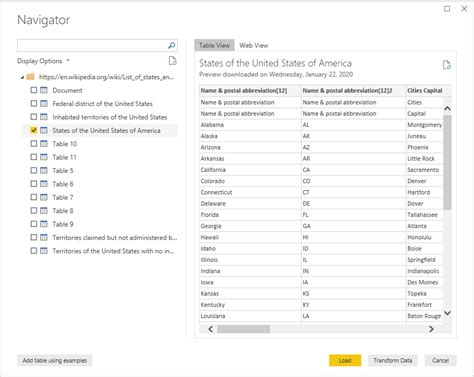Image resolution: width=474 pixels, height=377 pixels.
Task: Click table icon next to Table 6
Action: click(44, 184)
